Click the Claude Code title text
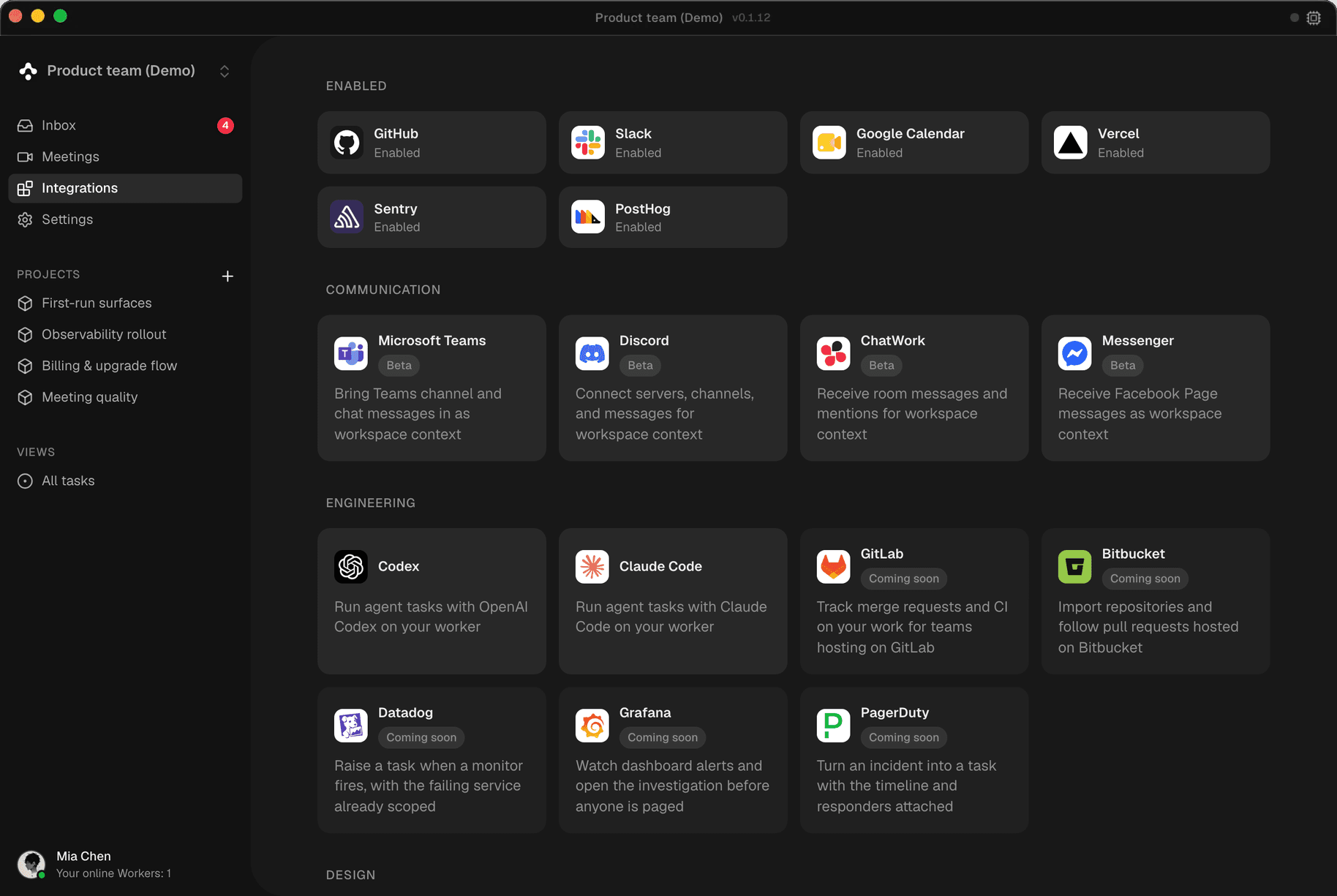Screen dimensions: 1337x896 (x=660, y=567)
